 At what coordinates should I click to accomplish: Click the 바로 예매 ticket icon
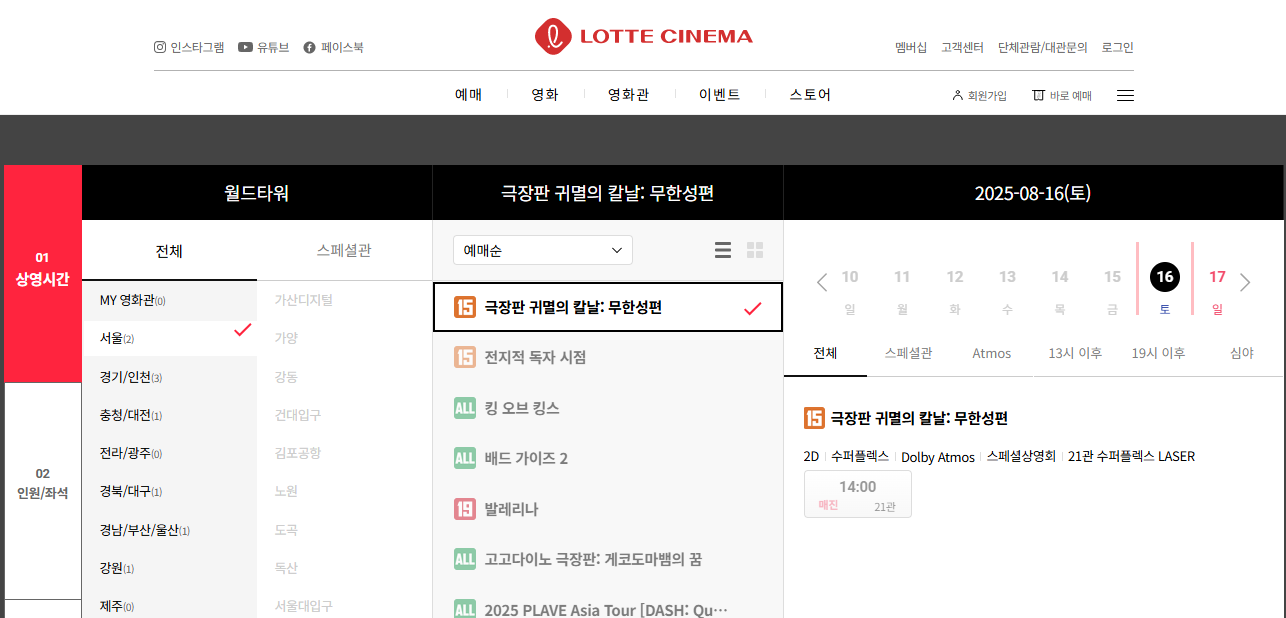coord(1038,95)
